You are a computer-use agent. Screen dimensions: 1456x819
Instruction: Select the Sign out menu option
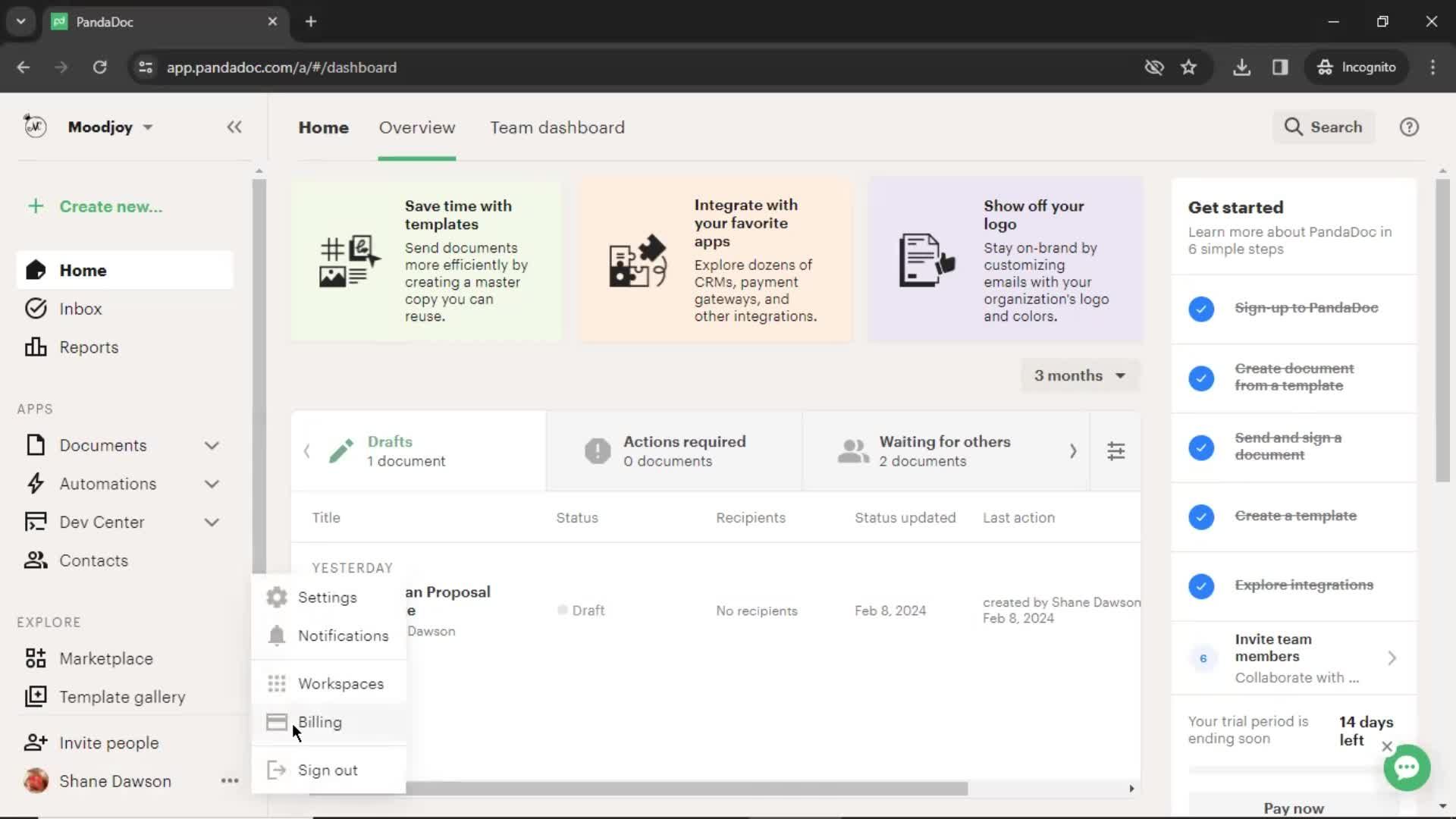(327, 769)
